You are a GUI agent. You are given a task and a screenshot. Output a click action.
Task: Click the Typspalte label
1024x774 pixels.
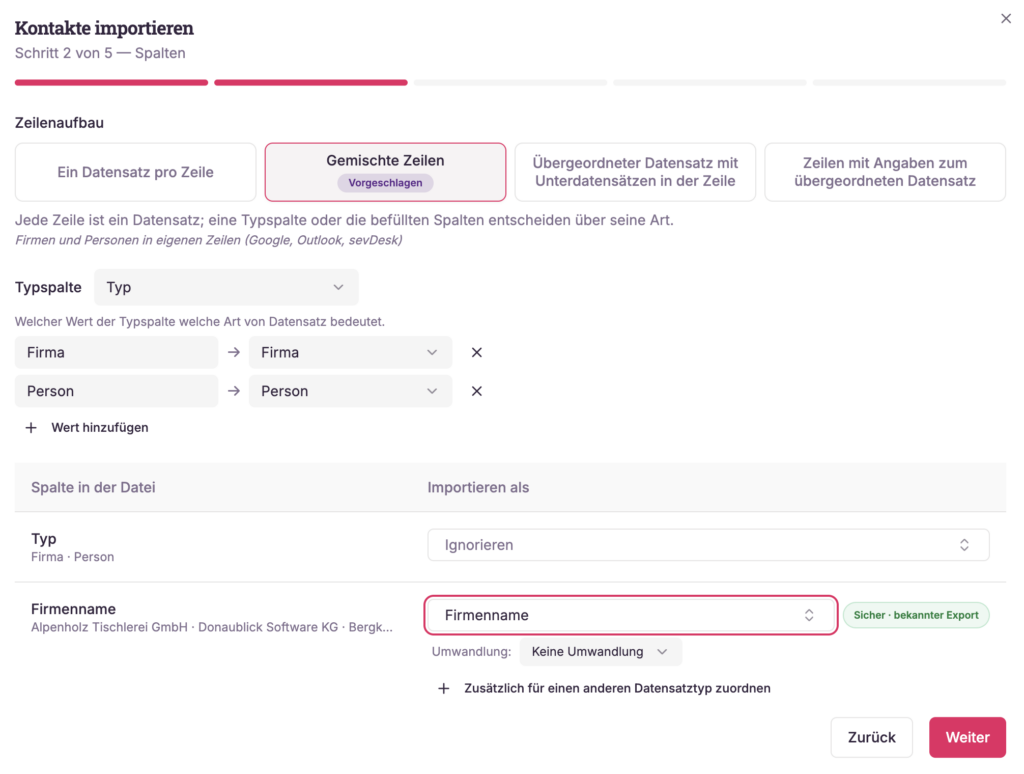click(x=48, y=287)
